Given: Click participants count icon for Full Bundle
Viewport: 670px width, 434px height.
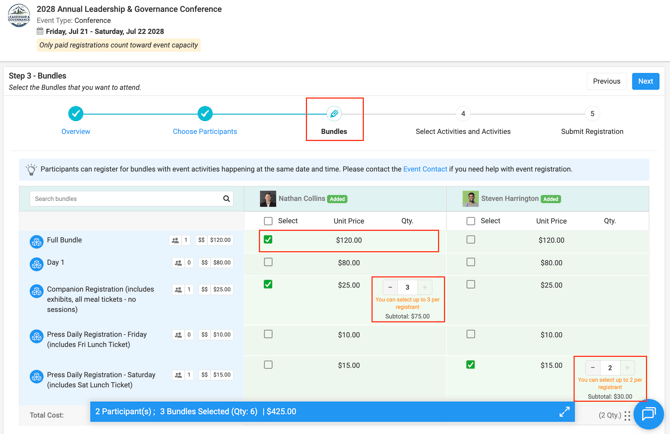Looking at the screenshot, I should 175,240.
